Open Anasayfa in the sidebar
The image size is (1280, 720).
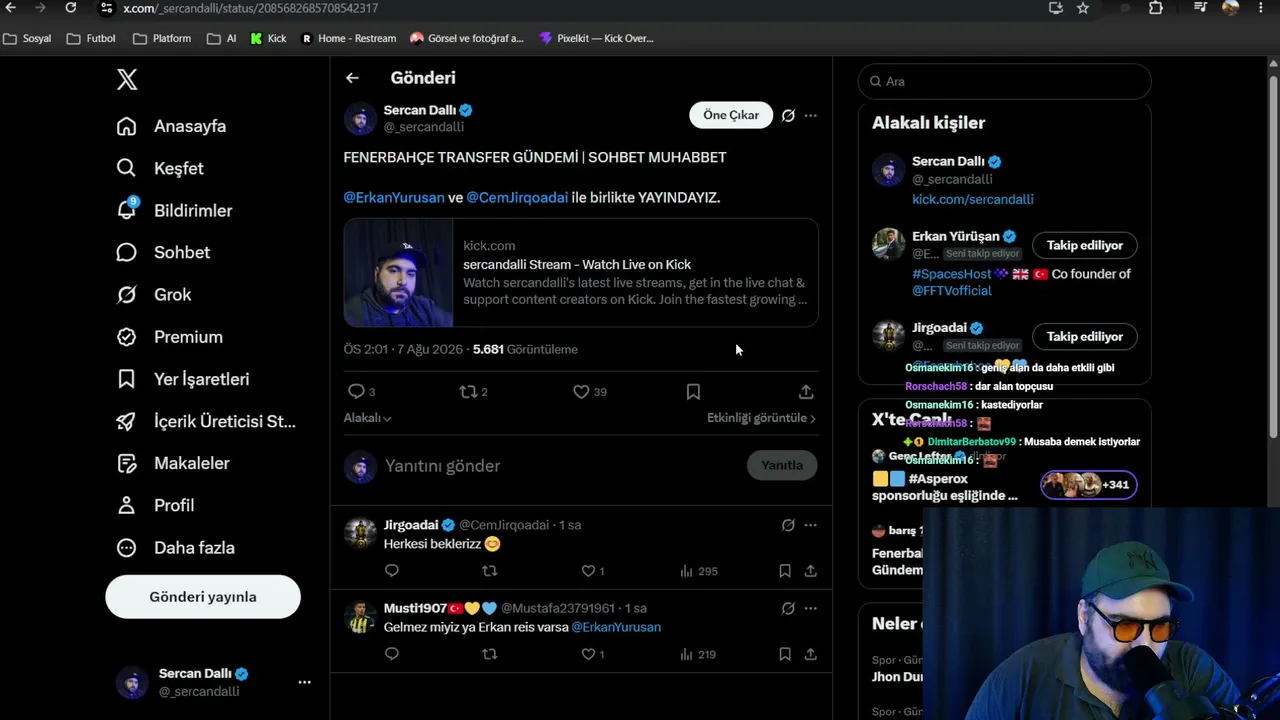click(x=171, y=126)
